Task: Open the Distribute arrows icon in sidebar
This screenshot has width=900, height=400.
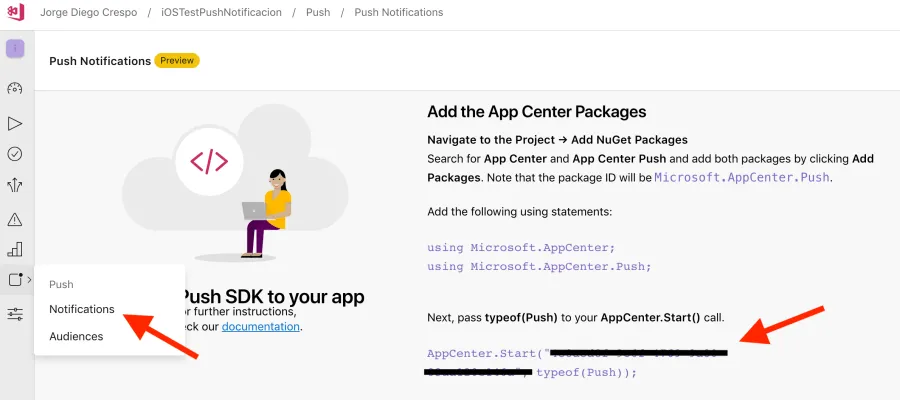Action: (x=15, y=185)
